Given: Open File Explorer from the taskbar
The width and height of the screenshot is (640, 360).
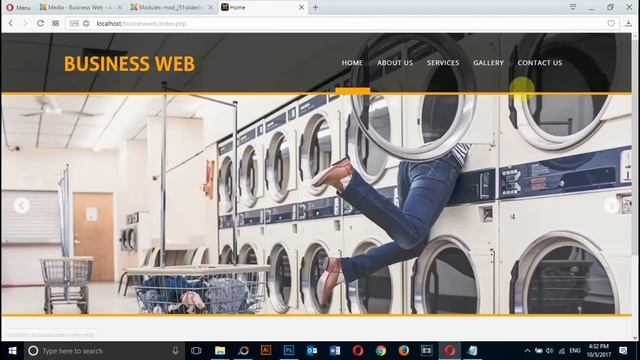Looking at the screenshot, I should click(x=220, y=351).
